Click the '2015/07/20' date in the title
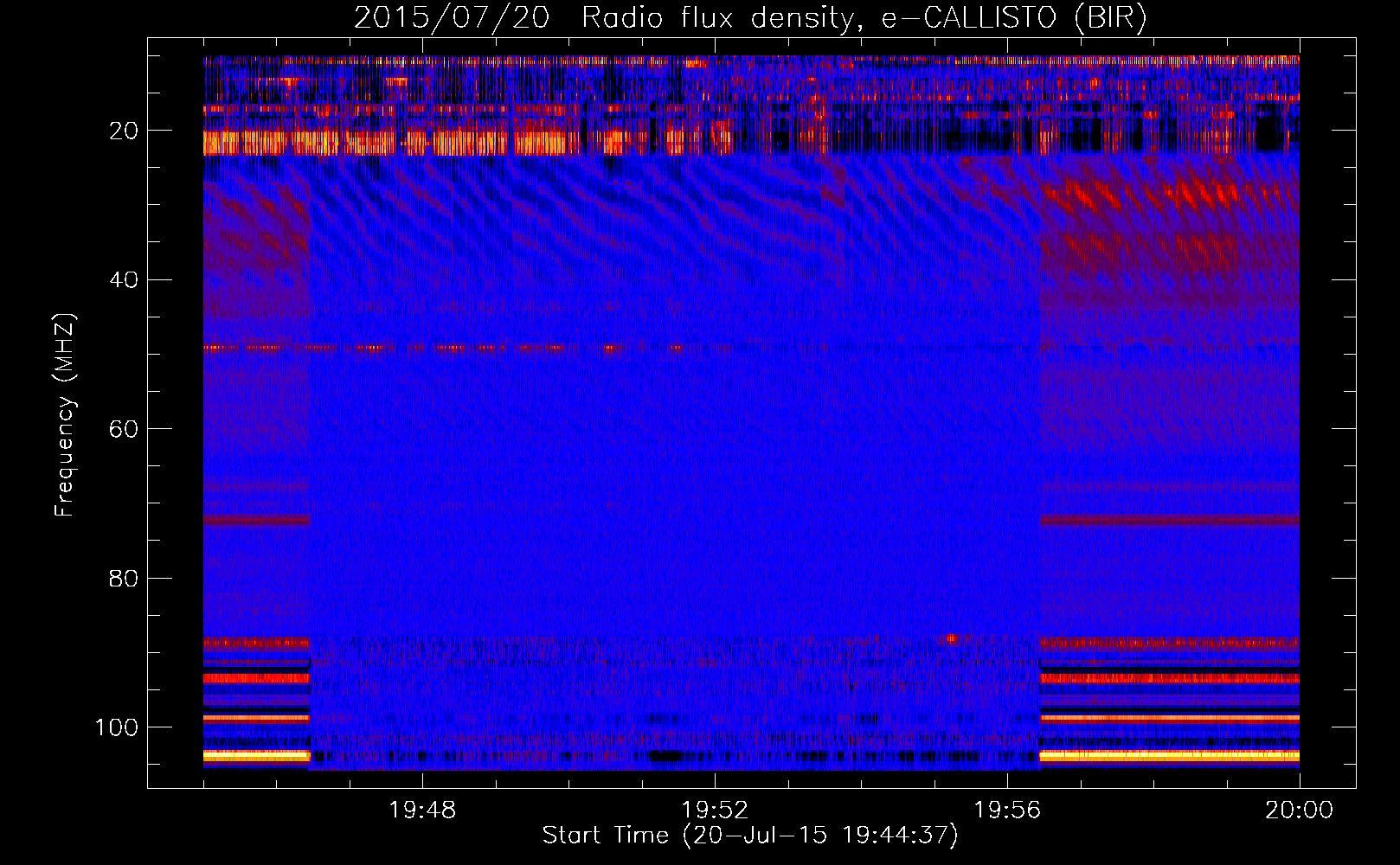Image resolution: width=1400 pixels, height=865 pixels. 452,18
